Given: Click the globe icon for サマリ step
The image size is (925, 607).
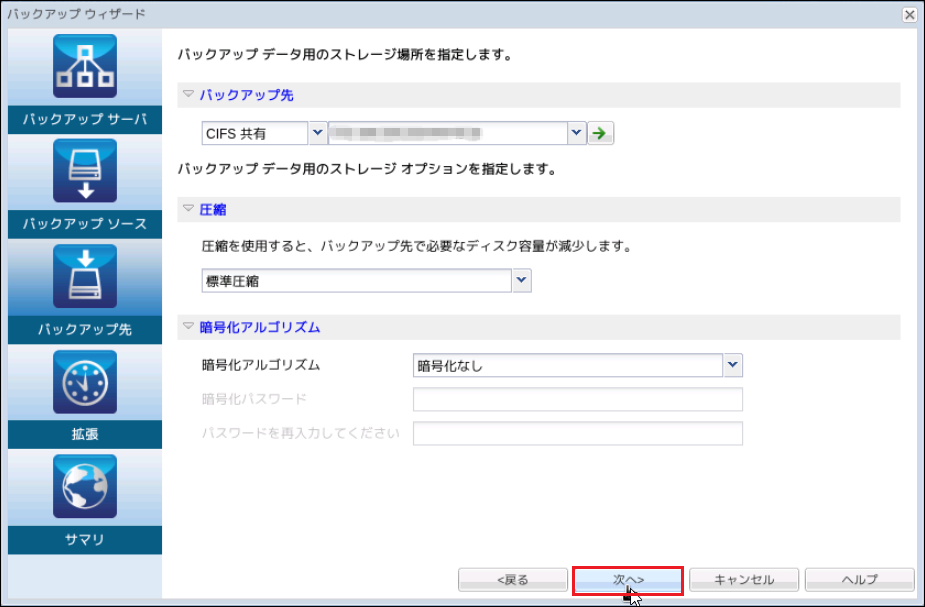Looking at the screenshot, I should point(85,487).
